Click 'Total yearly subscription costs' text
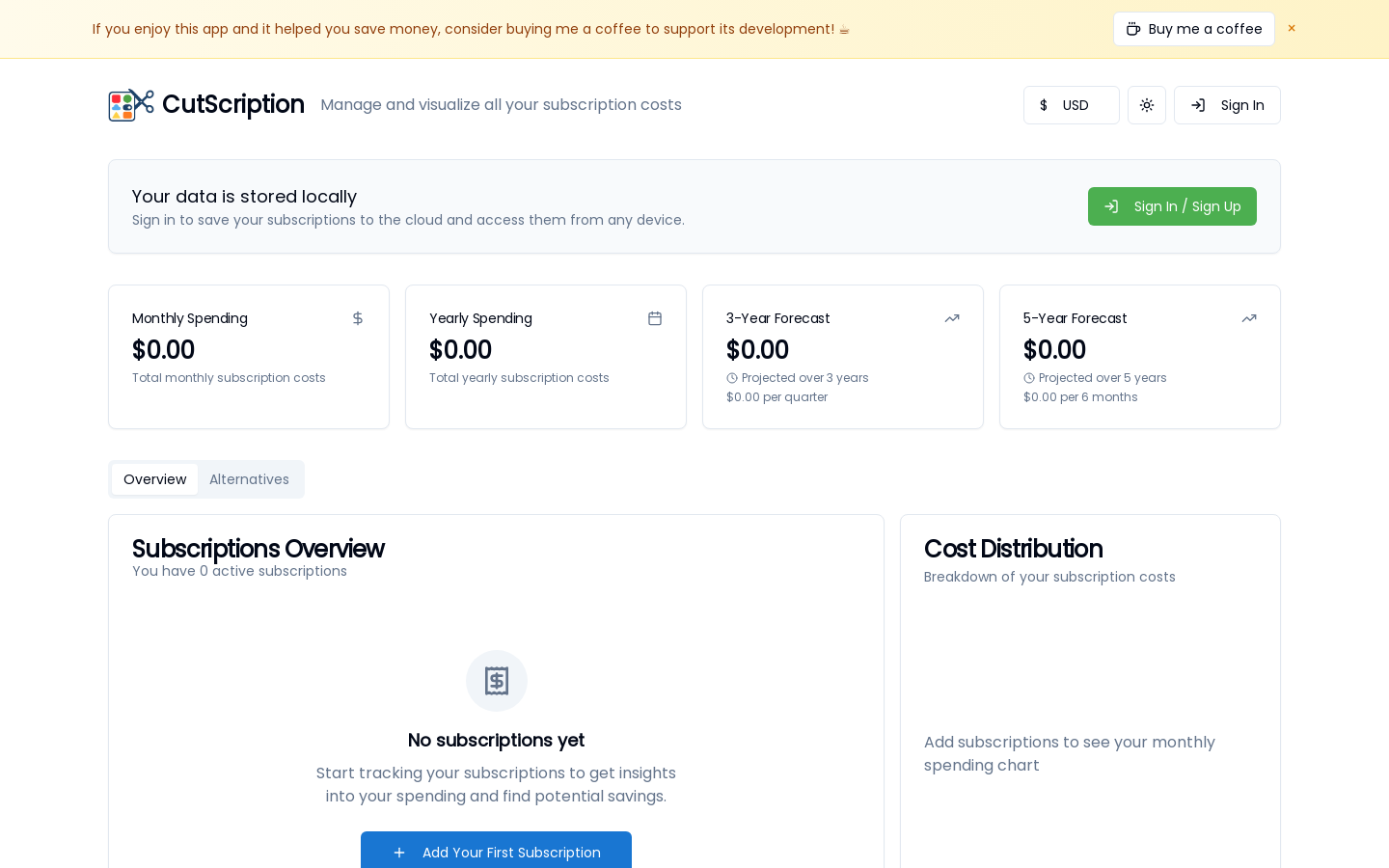 click(x=519, y=378)
